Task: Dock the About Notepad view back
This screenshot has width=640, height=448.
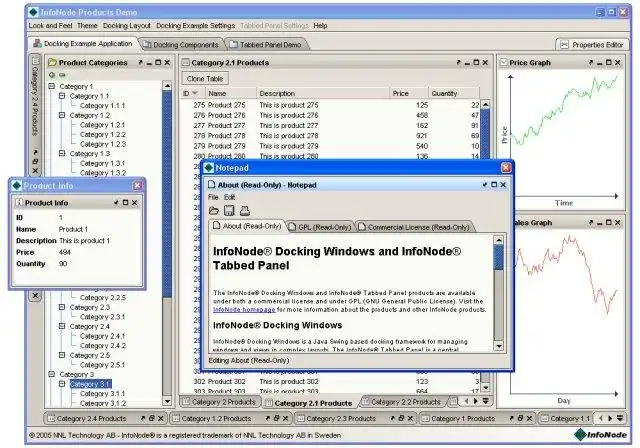Action: (x=484, y=185)
